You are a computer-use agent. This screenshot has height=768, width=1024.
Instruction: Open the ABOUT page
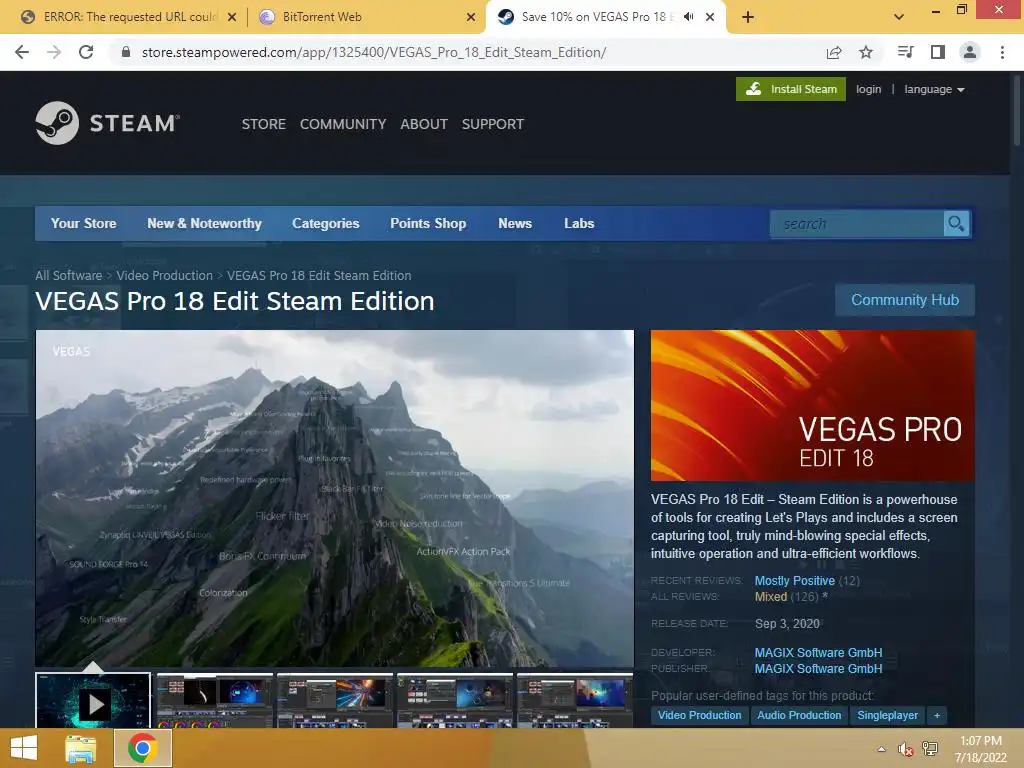(424, 124)
